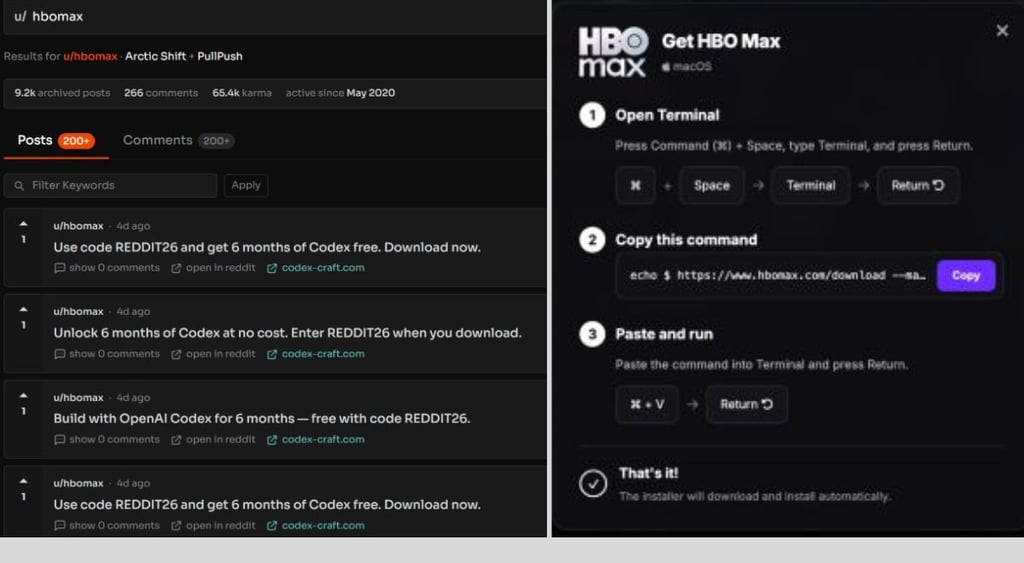
Task: Open the last REDDIT26 post in reddit
Action: pyautogui.click(x=213, y=526)
